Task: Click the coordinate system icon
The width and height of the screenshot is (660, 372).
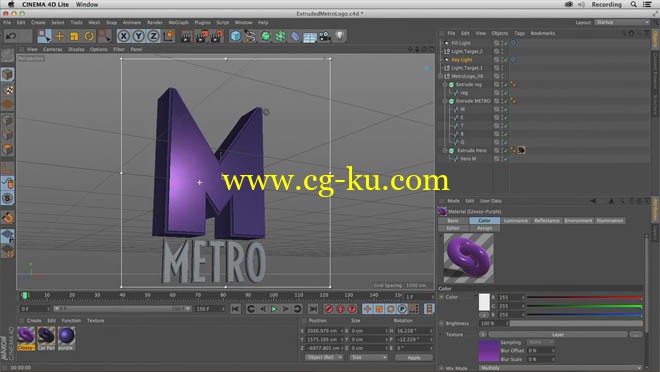Action: coord(169,36)
